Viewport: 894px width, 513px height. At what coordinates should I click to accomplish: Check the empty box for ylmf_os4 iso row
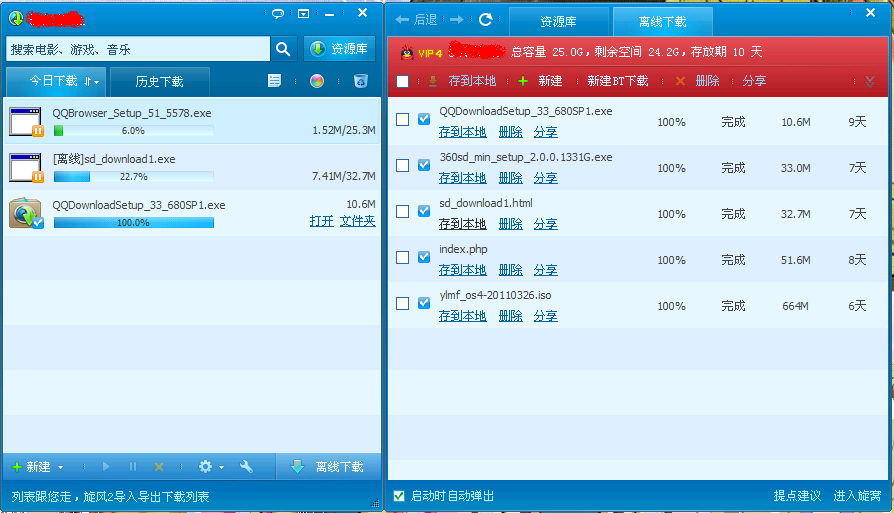click(x=403, y=303)
